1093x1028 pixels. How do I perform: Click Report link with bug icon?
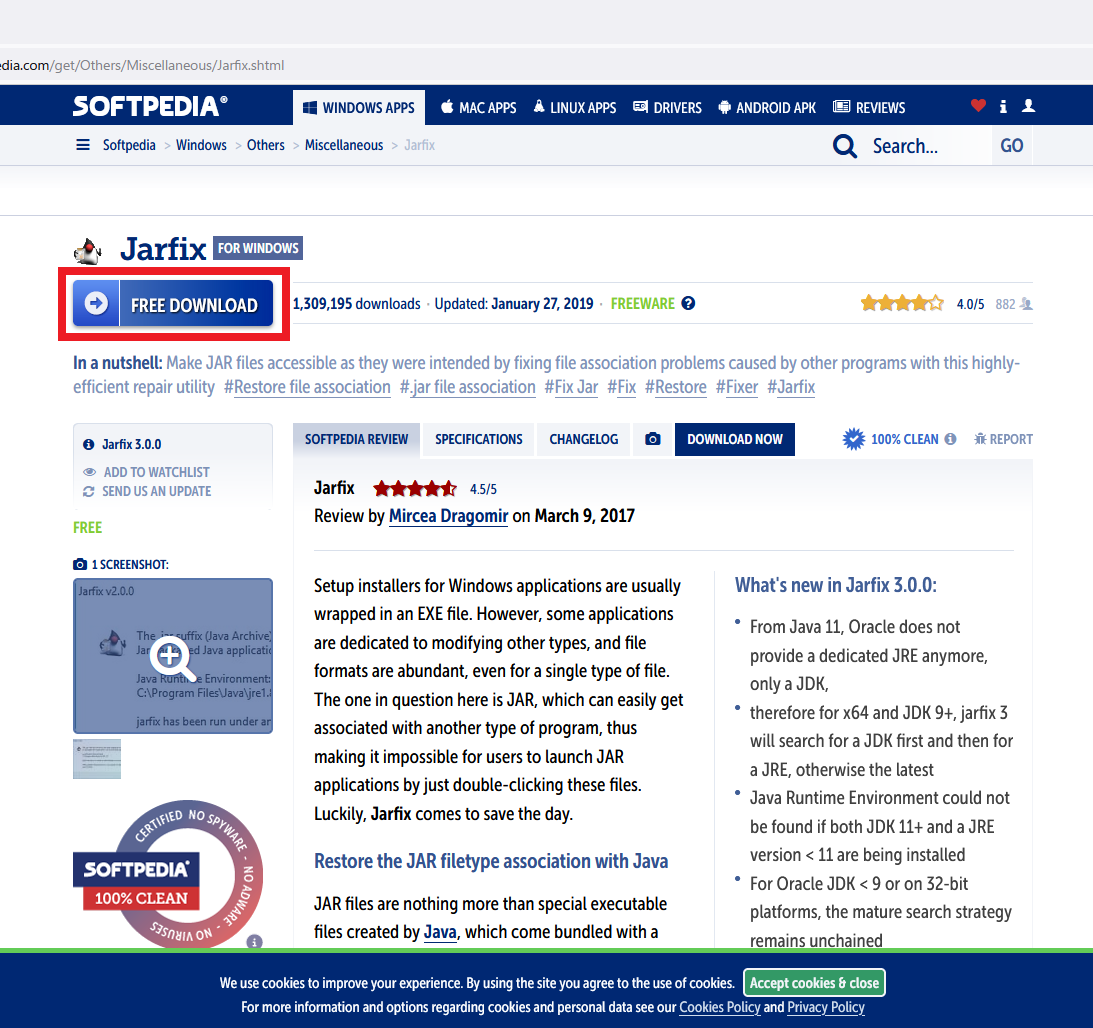[1003, 439]
